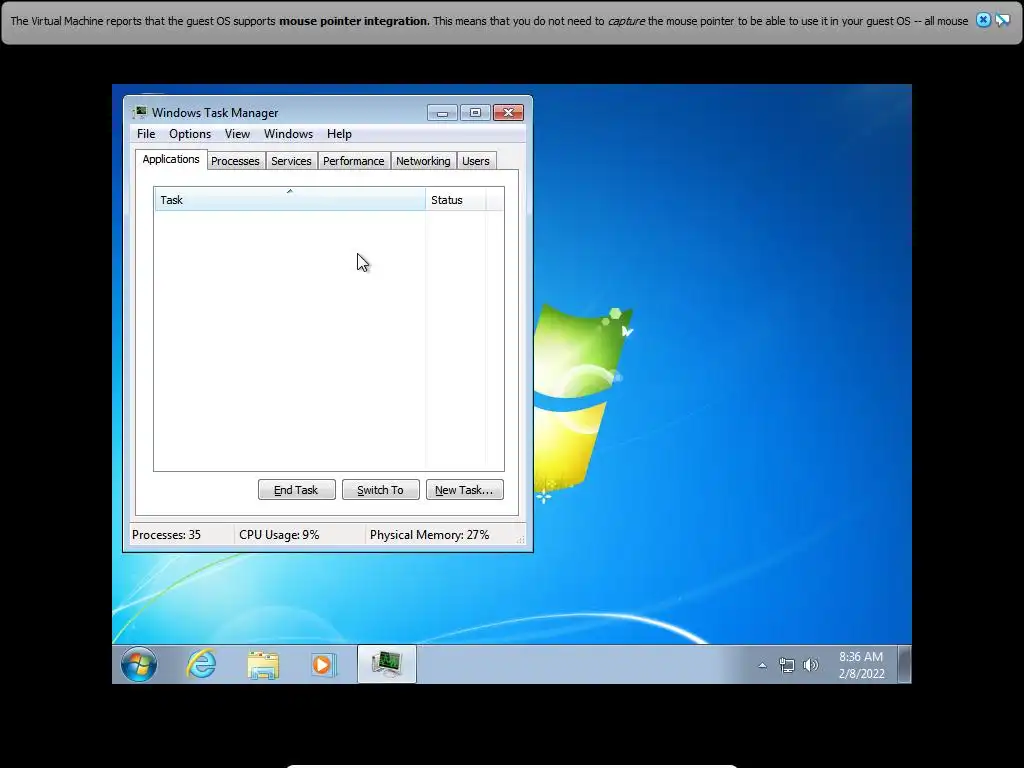Launch Internet Explorer from the taskbar
Screen dimensions: 1024x768
point(201,664)
